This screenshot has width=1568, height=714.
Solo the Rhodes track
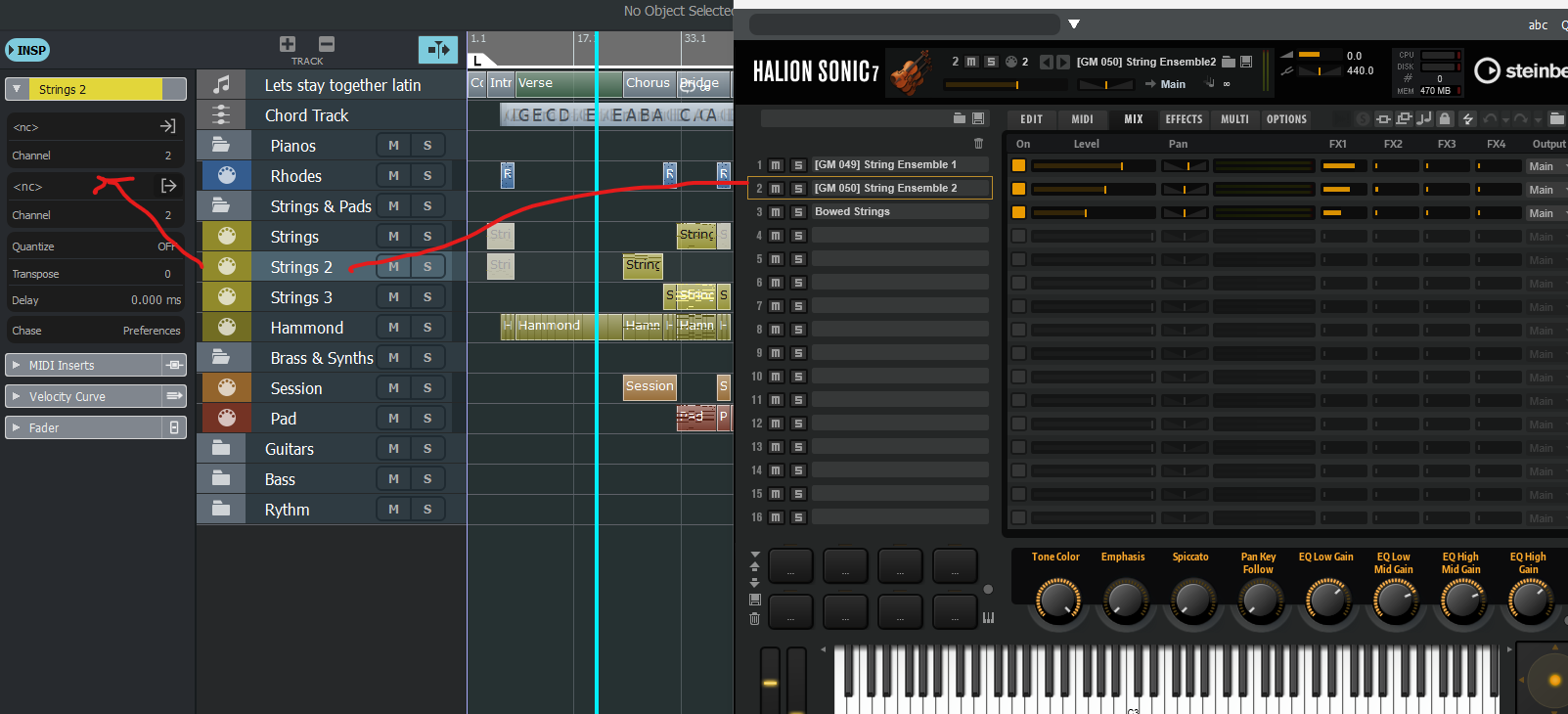coord(427,176)
